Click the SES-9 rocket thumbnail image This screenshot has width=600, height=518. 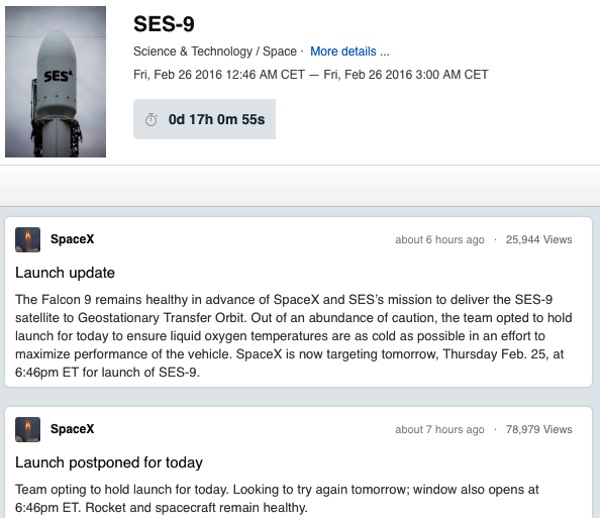55,81
